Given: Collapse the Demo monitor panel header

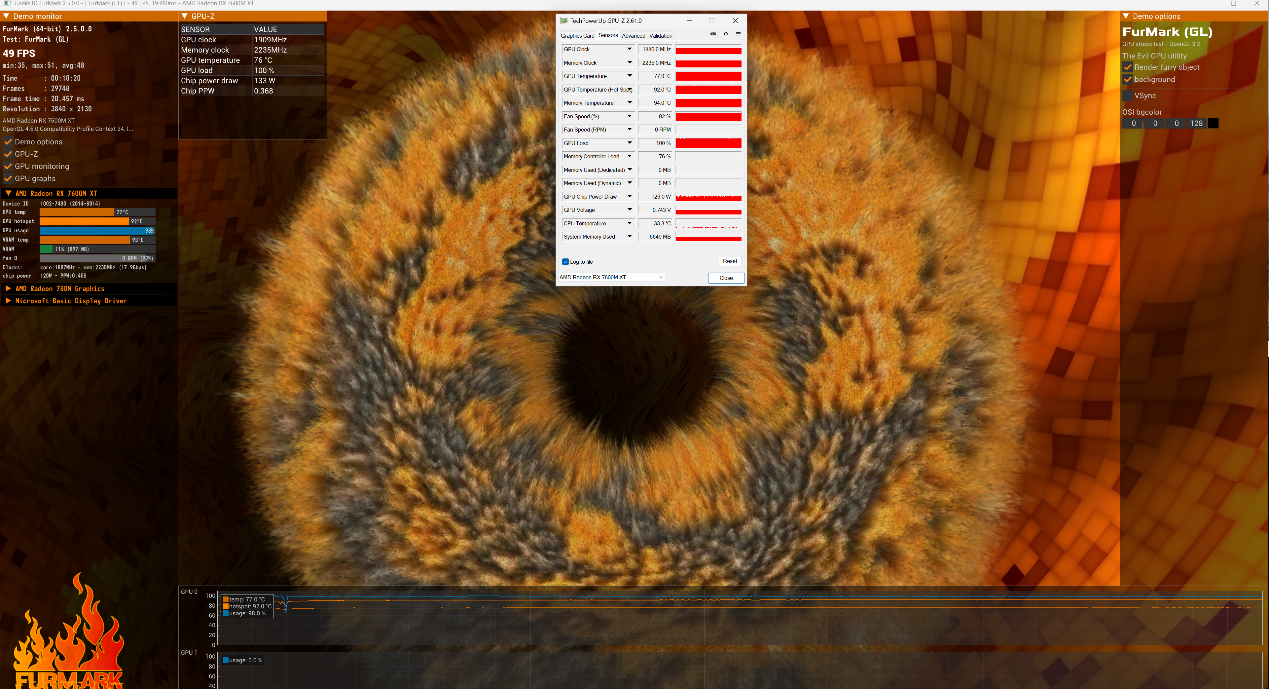Looking at the screenshot, I should coord(6,16).
